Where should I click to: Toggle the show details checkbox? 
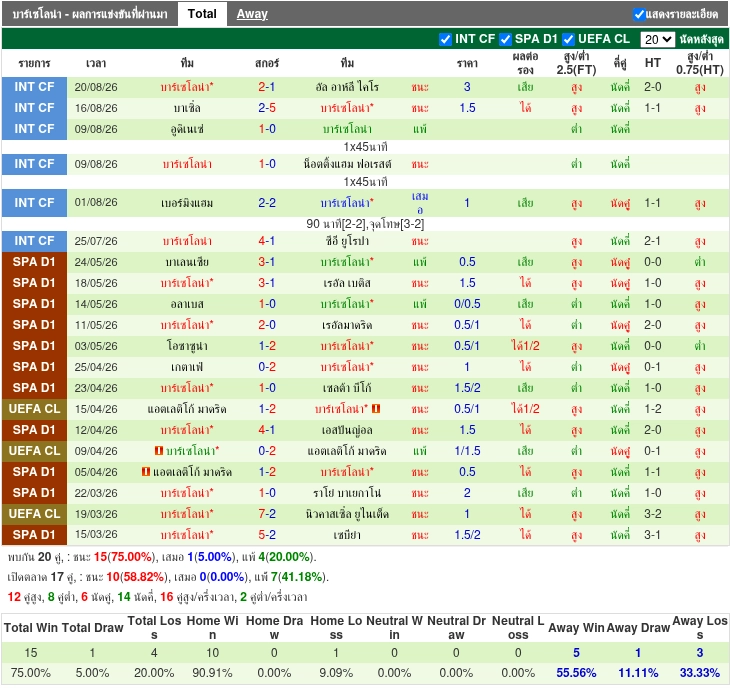(x=639, y=14)
